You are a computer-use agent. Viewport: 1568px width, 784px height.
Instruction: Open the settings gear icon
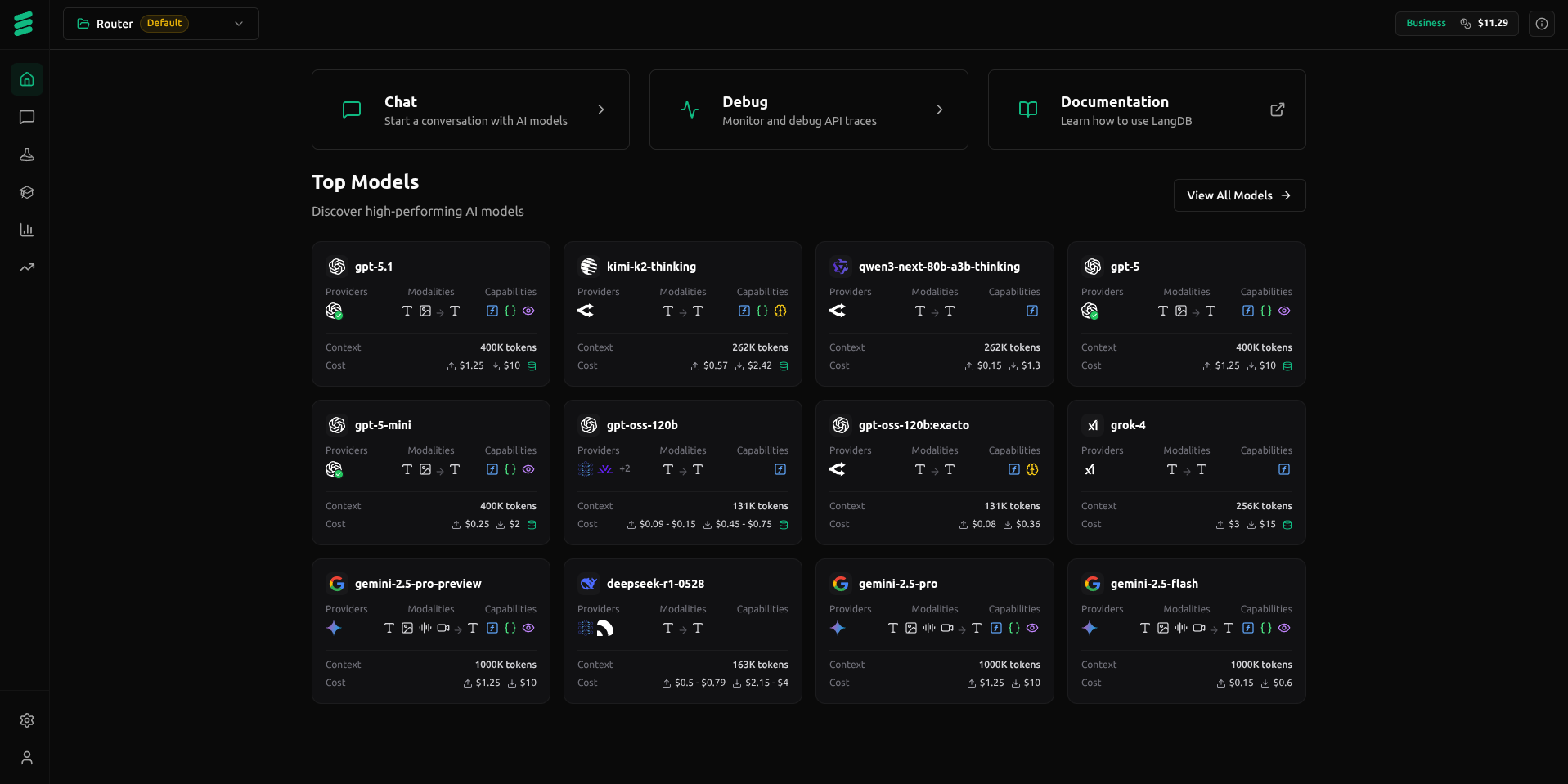tap(27, 720)
